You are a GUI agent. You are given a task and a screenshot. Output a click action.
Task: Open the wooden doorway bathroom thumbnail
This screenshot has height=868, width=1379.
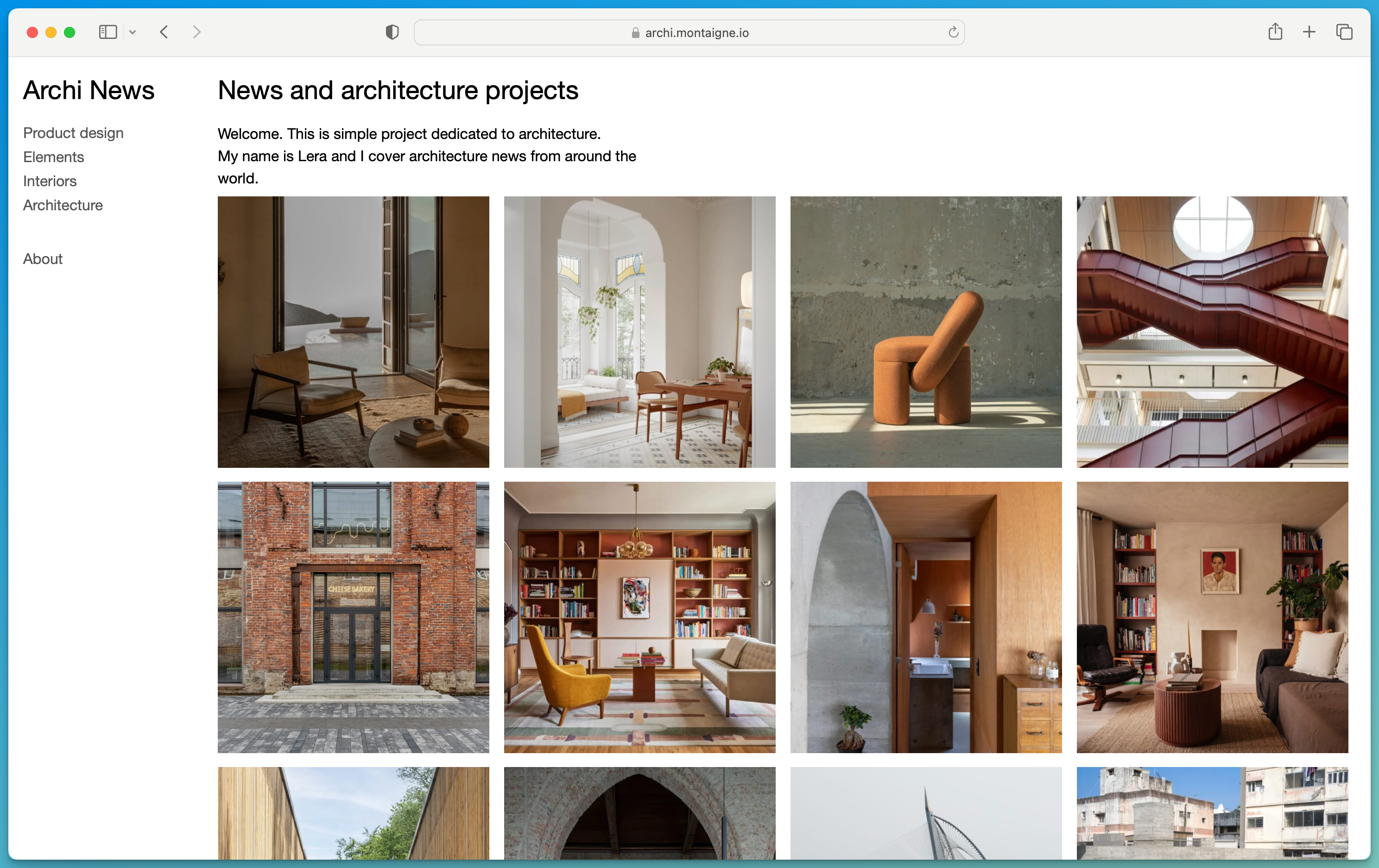[x=926, y=617]
